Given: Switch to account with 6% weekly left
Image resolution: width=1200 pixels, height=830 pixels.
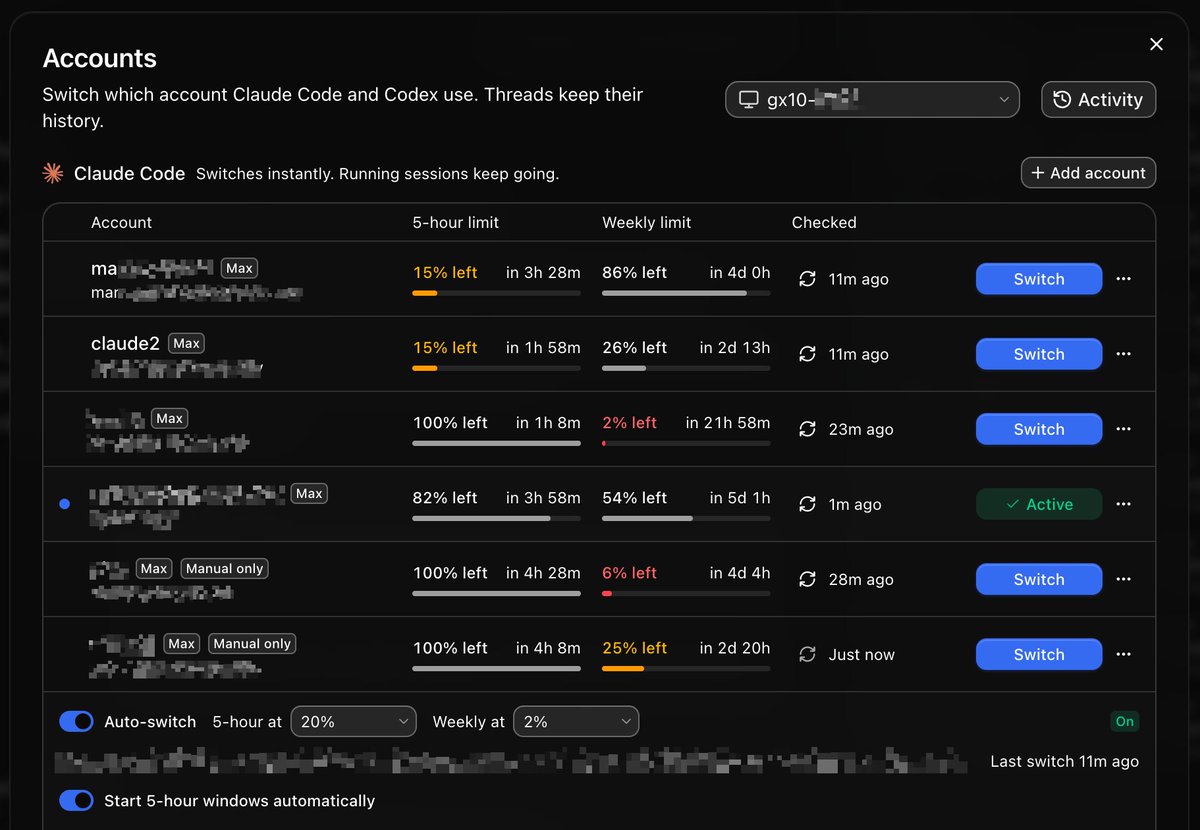Looking at the screenshot, I should tap(1039, 579).
